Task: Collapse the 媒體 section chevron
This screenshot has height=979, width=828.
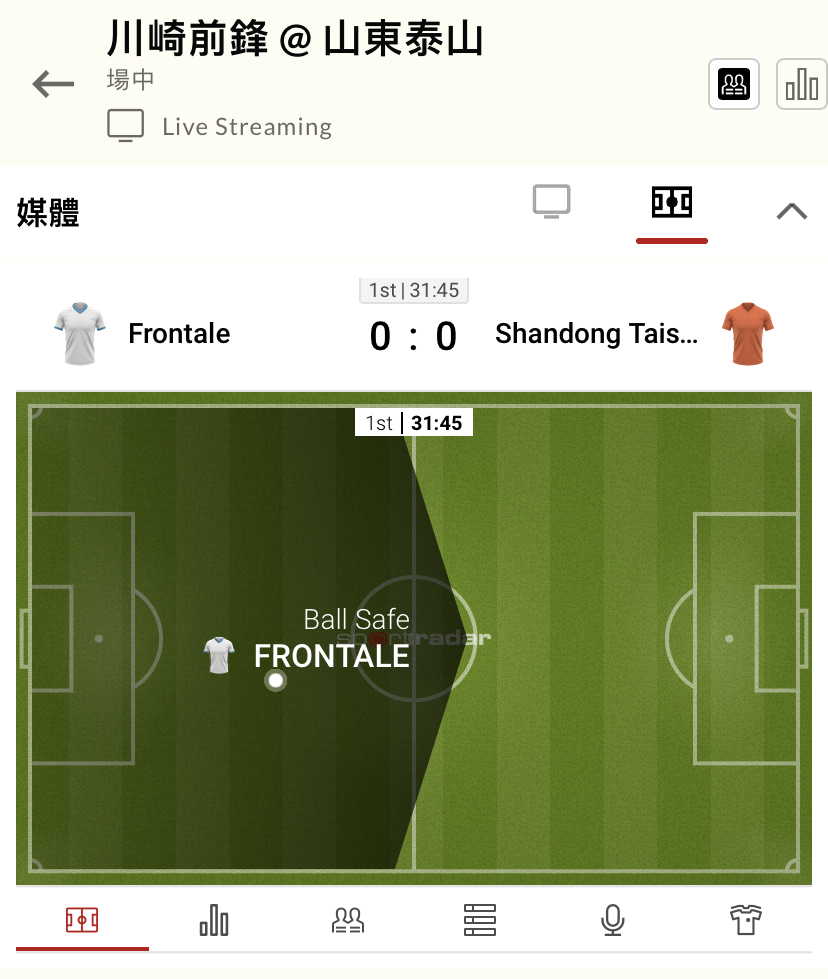Action: [792, 211]
